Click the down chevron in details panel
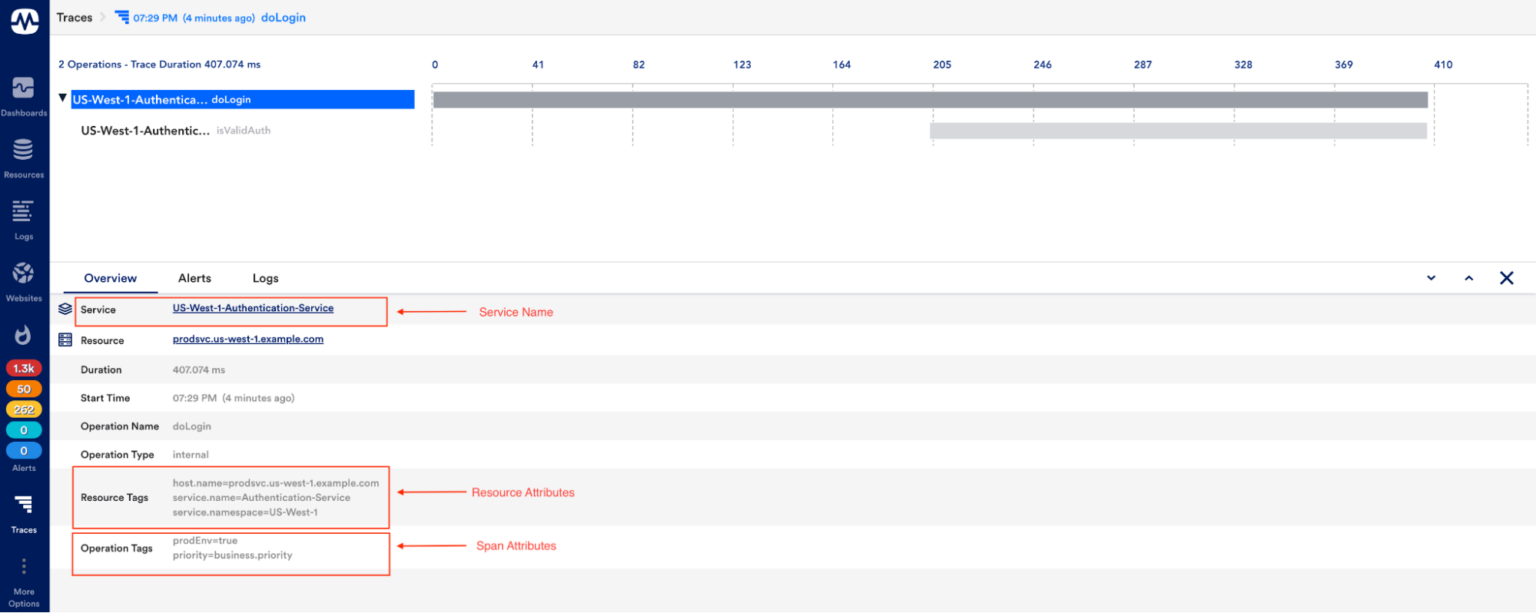1536x613 pixels. point(1431,278)
